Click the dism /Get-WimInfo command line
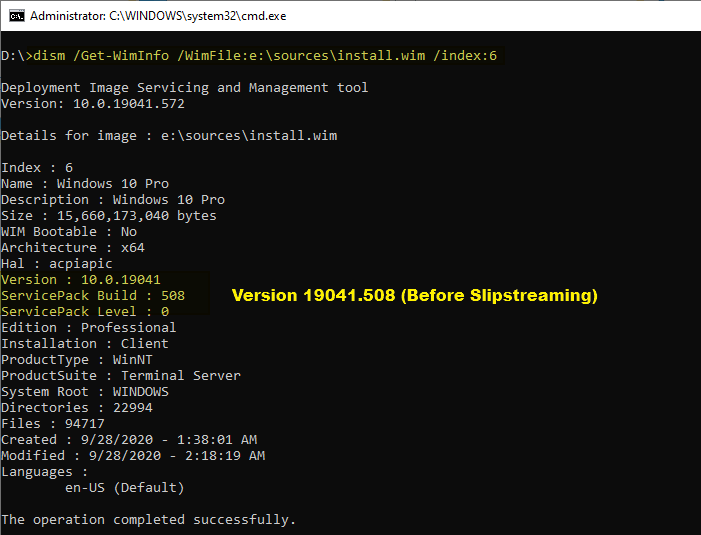The image size is (701, 535). click(249, 56)
